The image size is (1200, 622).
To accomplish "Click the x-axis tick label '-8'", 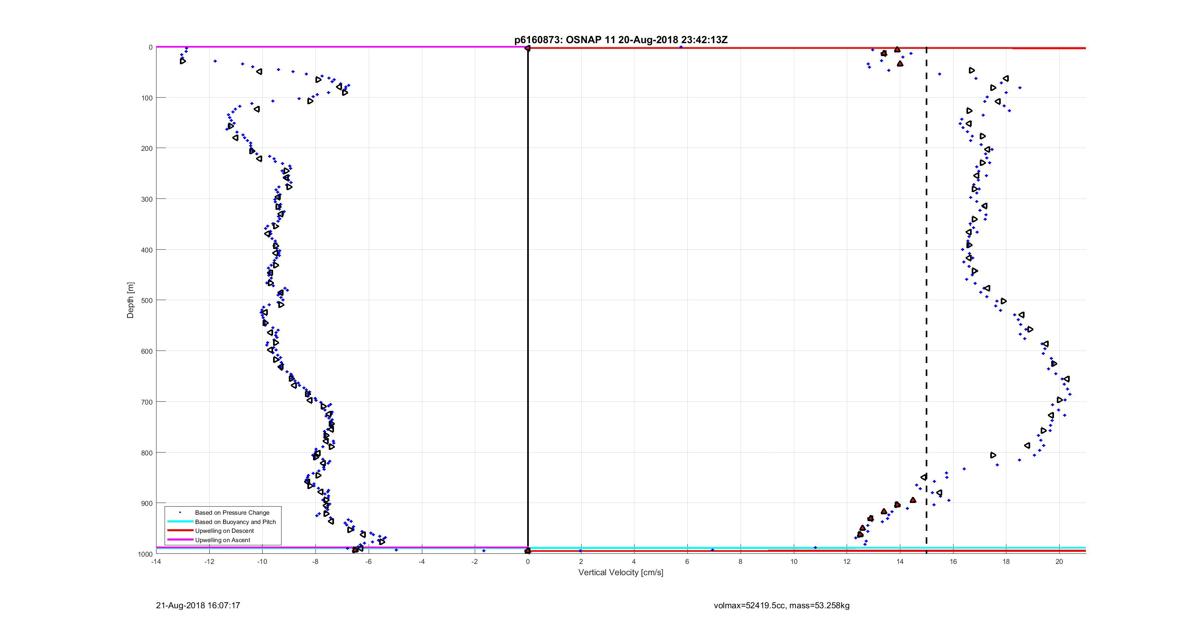I will (x=315, y=561).
